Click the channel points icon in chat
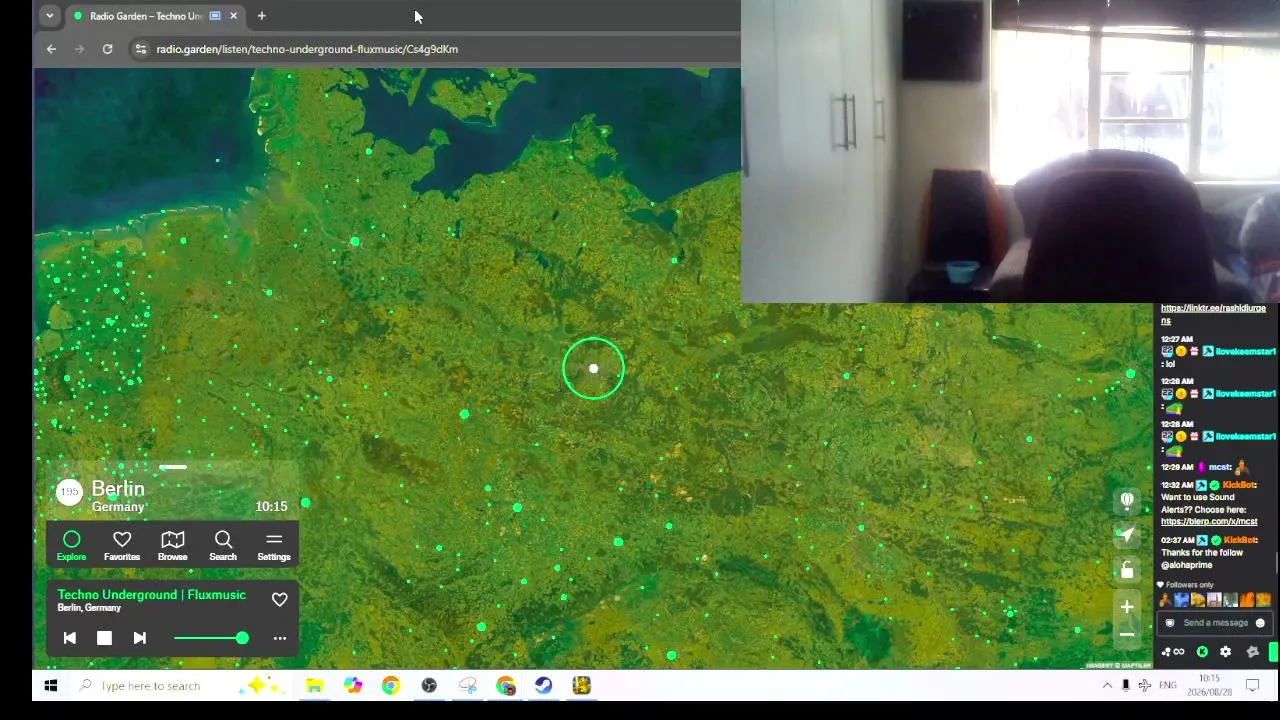 (x=1172, y=652)
